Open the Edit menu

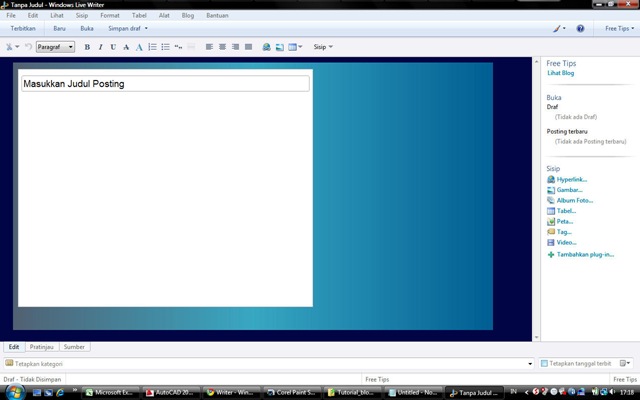tap(33, 16)
